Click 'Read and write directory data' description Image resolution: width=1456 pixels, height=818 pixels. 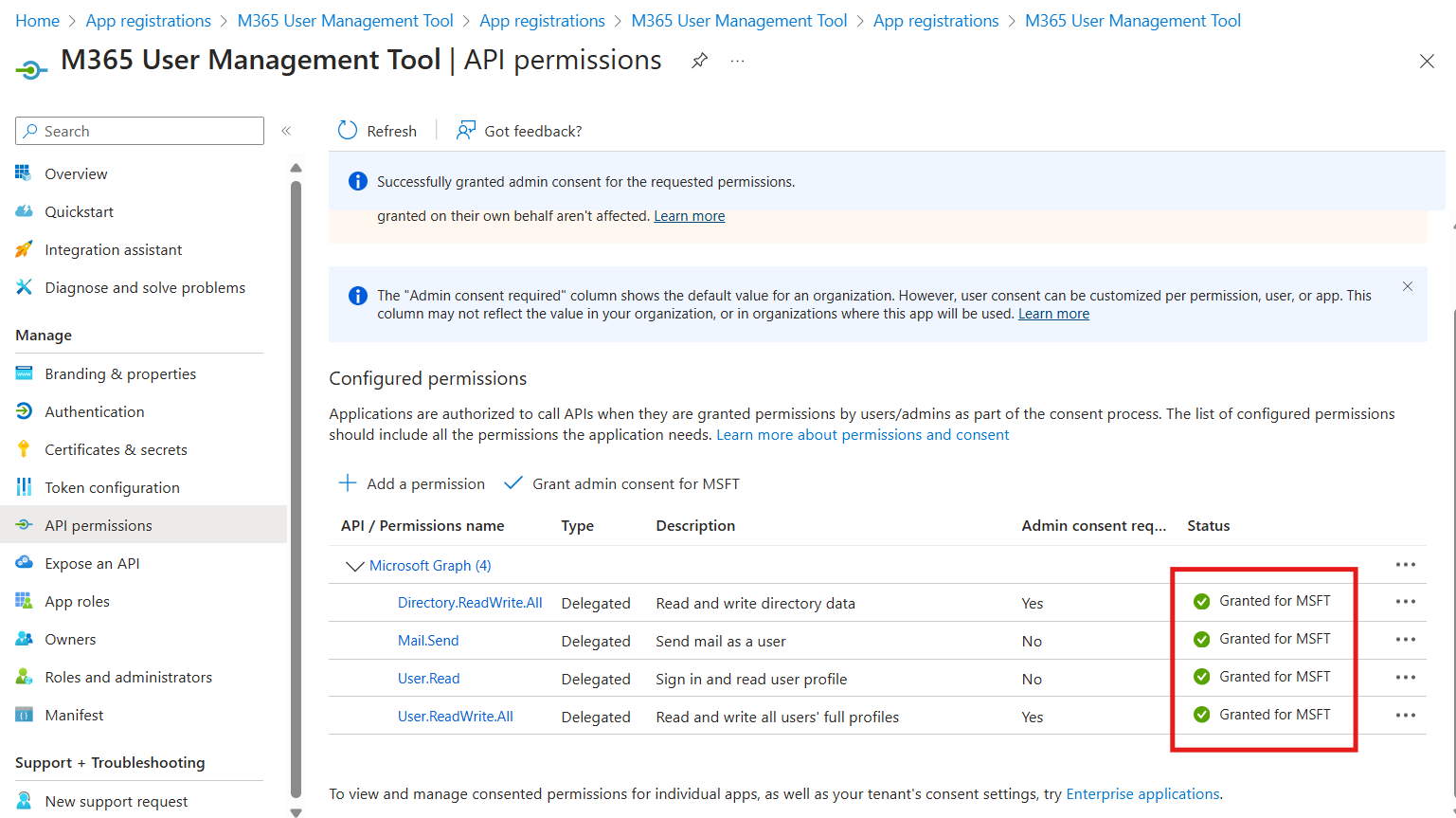756,603
